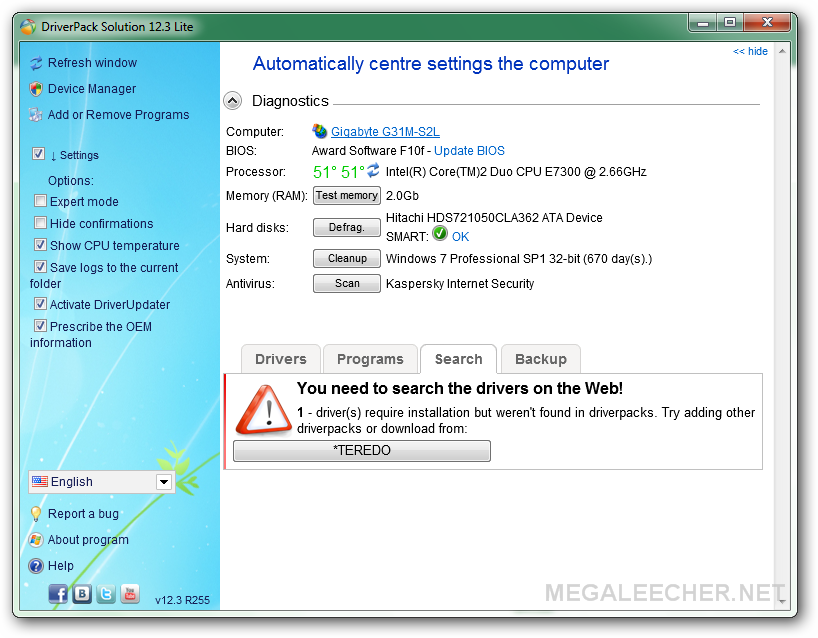Click the Update BIOS link
This screenshot has height=638, width=818.
[x=470, y=151]
